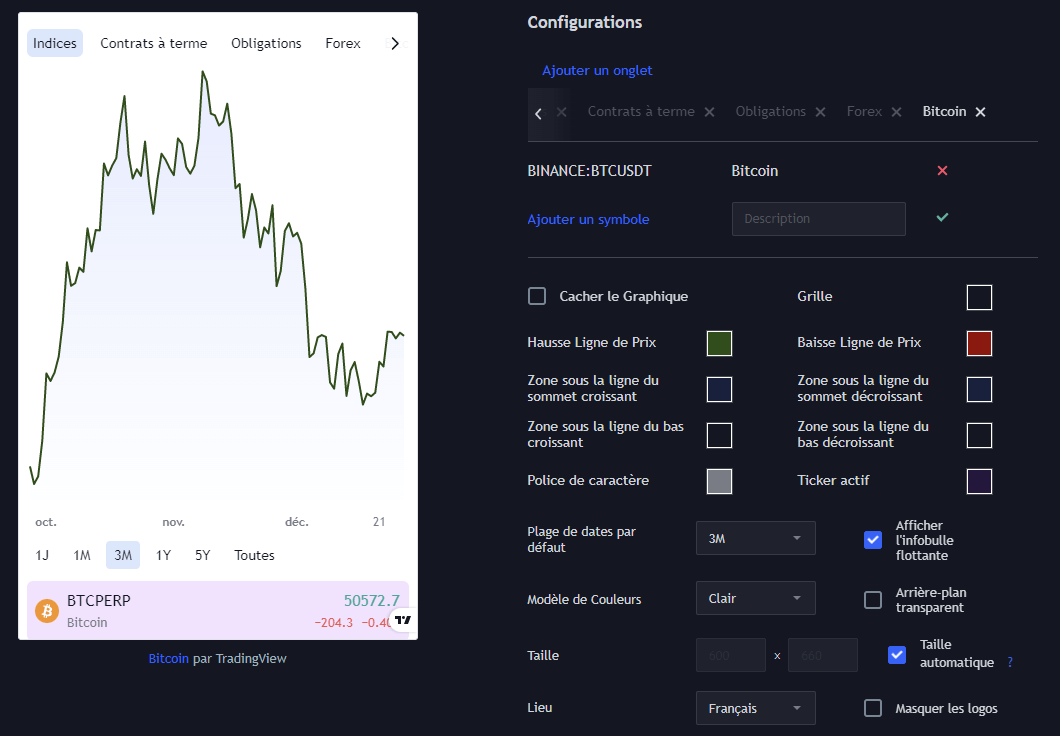Viewport: 1060px width, 736px height.
Task: Remove the BINANCE:BTCUSDT symbol with red X
Action: point(942,171)
